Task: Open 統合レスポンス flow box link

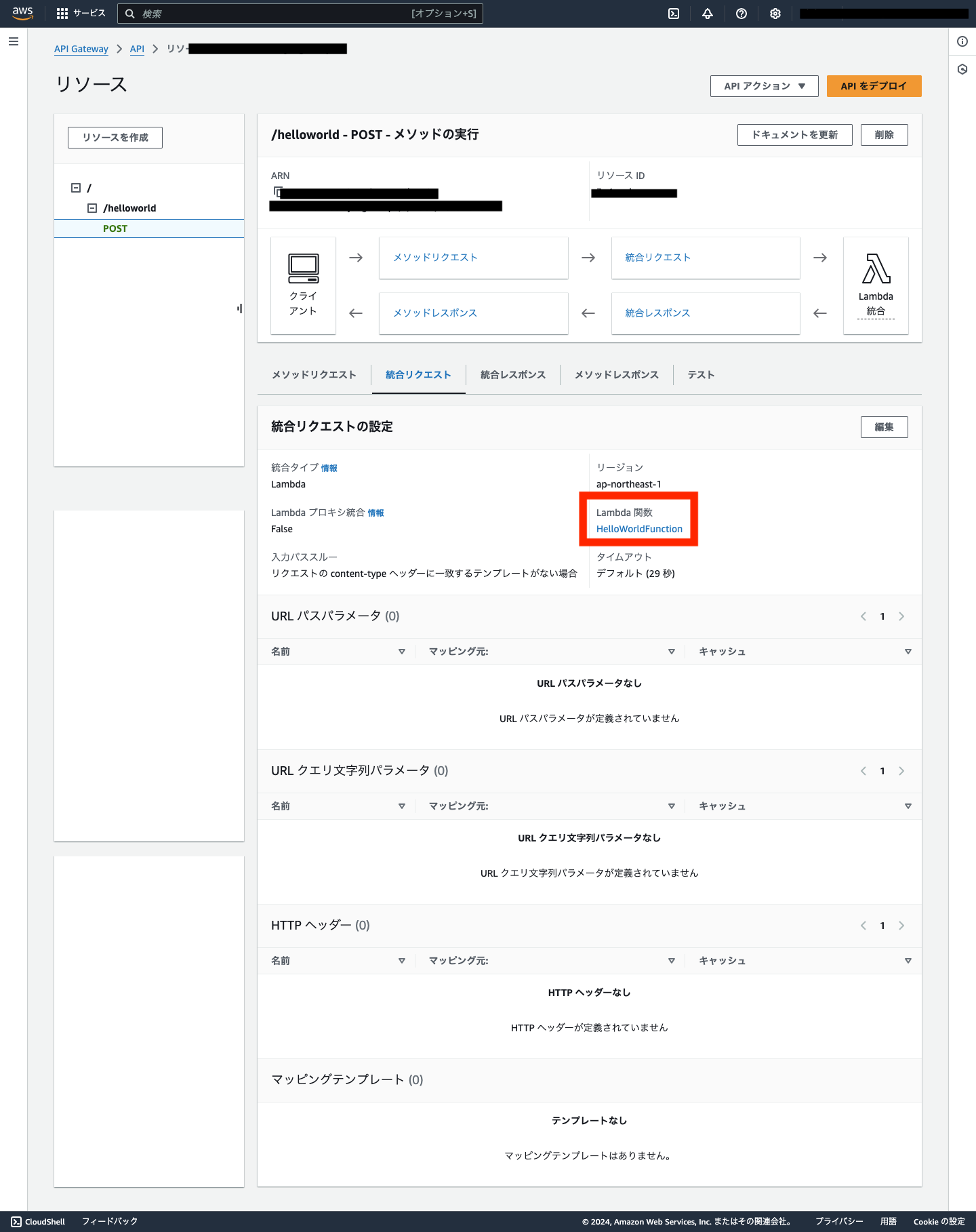Action: click(x=657, y=313)
